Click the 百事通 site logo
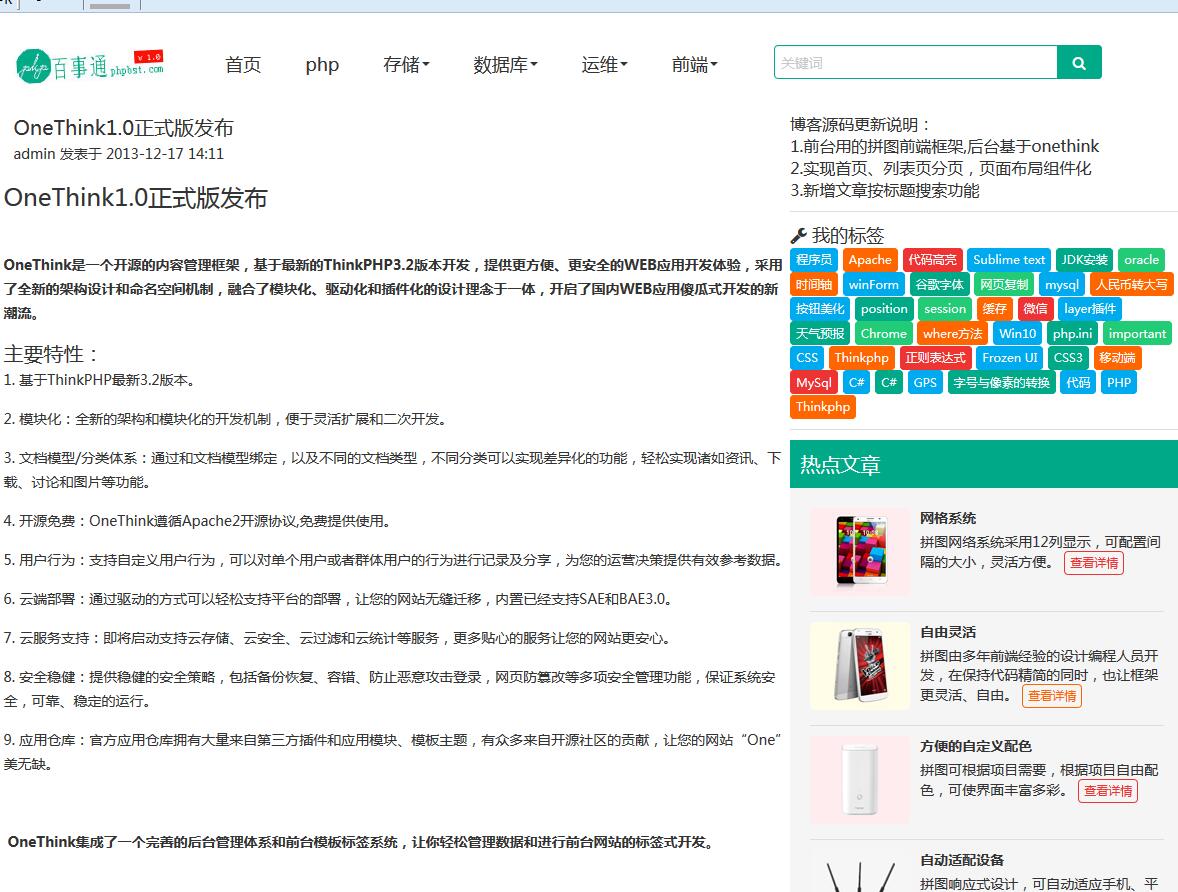 coord(89,65)
